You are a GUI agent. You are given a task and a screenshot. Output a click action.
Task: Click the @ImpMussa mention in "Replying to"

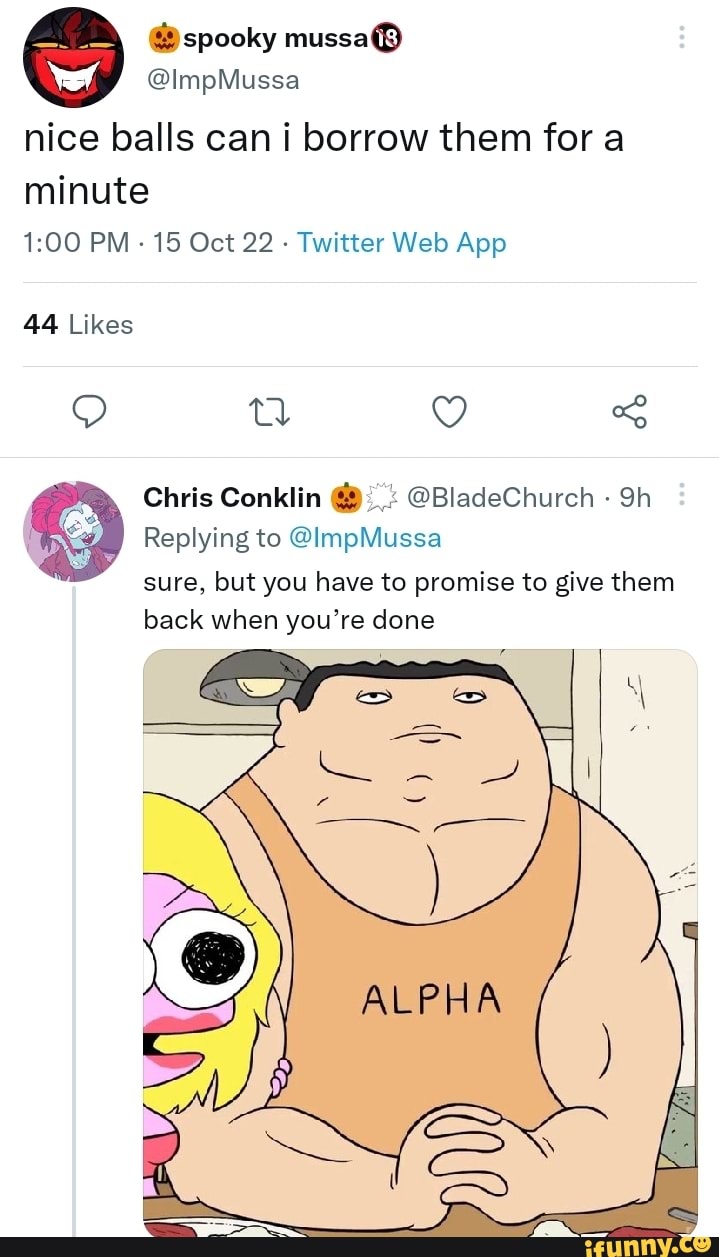(364, 539)
